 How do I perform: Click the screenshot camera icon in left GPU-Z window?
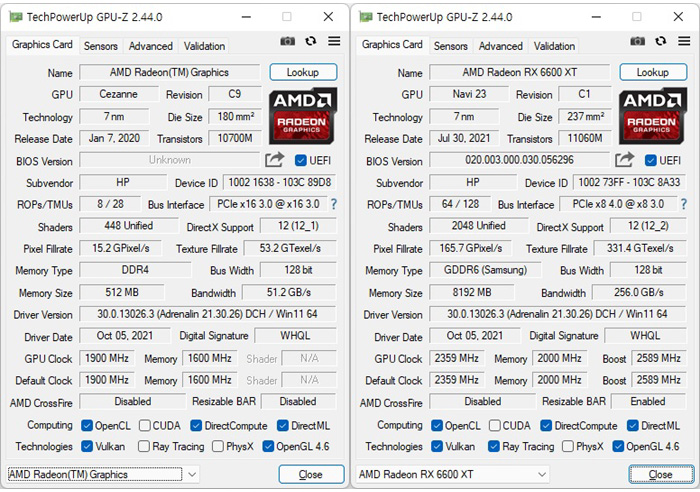(288, 41)
